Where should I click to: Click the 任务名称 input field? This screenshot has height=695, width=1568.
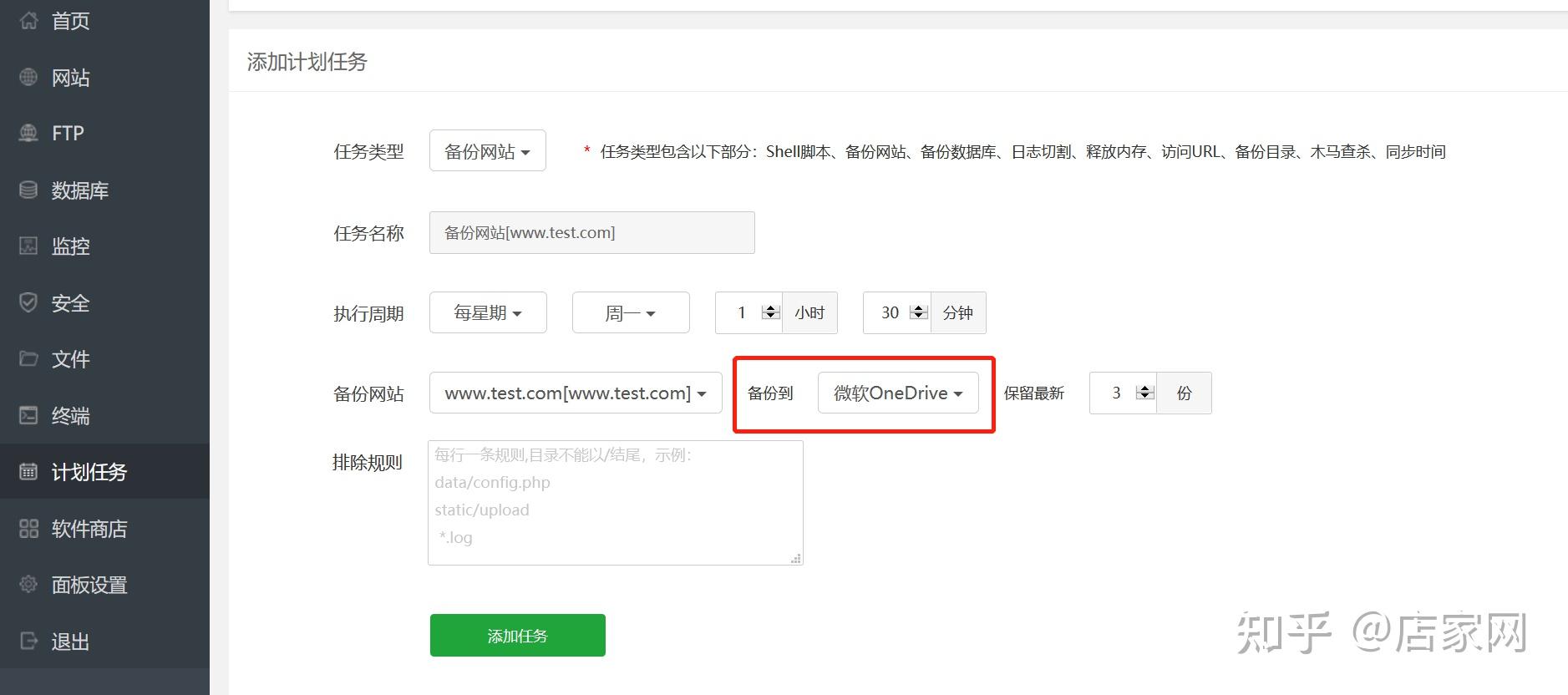[x=592, y=232]
